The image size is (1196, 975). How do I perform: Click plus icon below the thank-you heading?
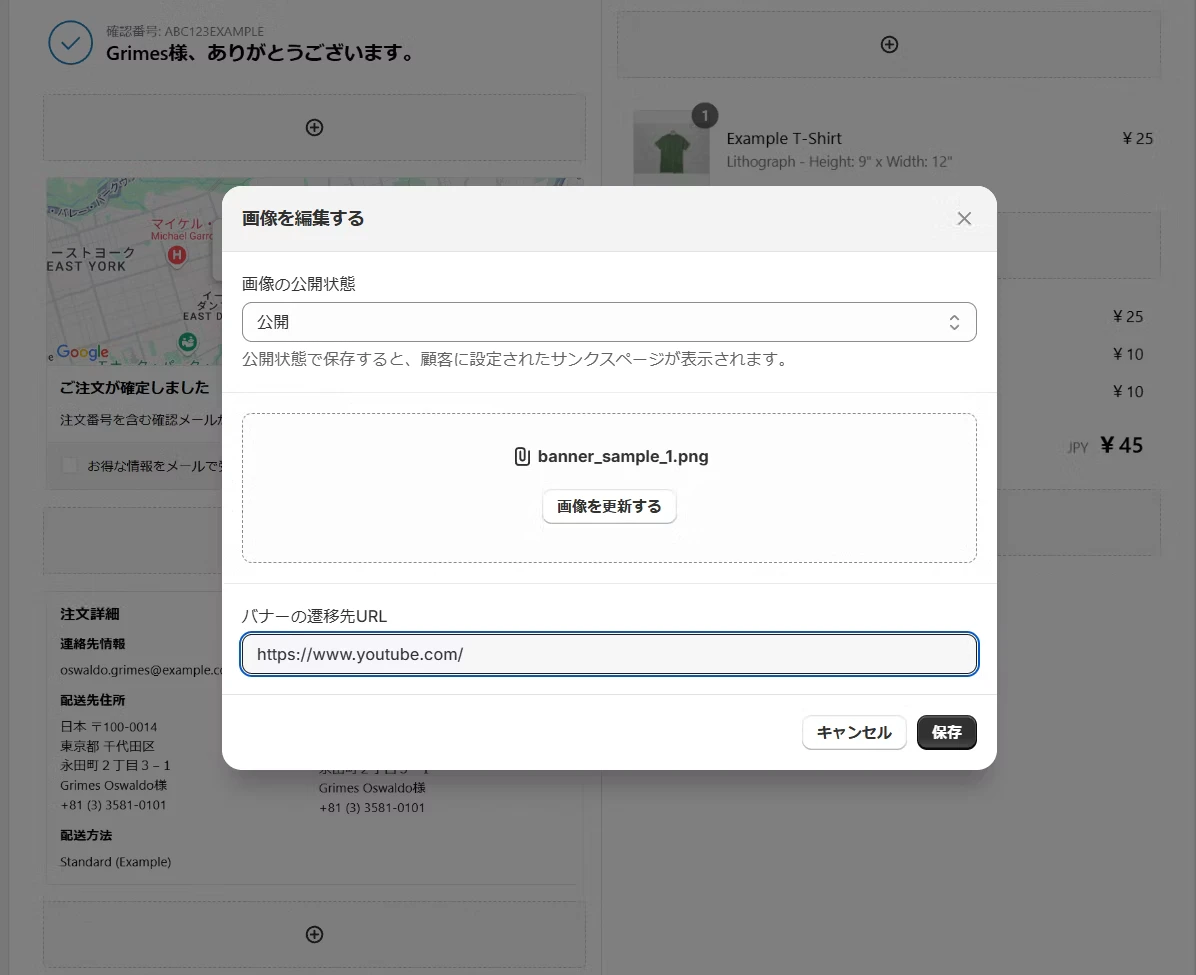[314, 127]
